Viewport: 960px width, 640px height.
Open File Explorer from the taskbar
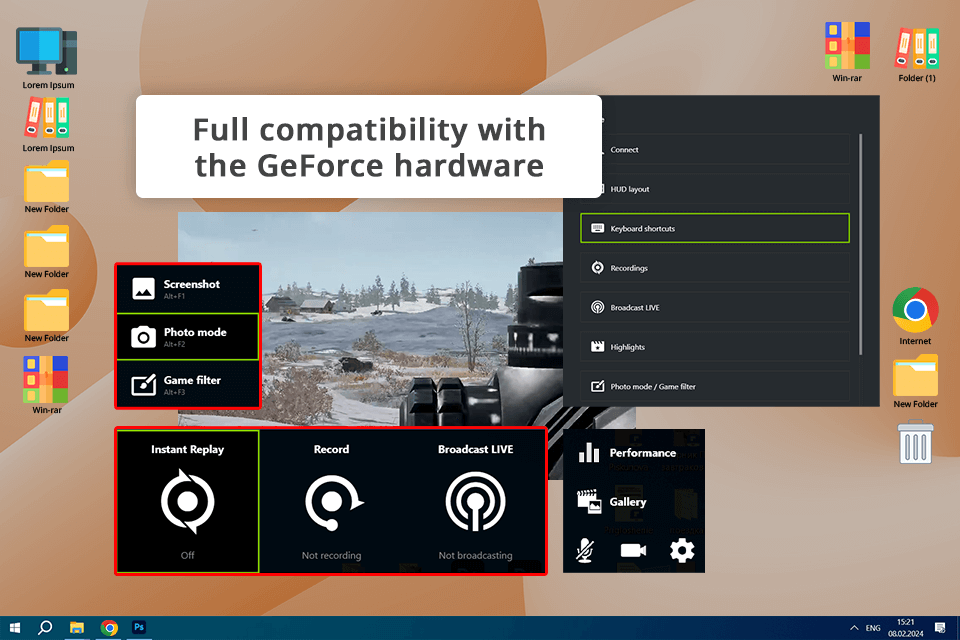[77, 628]
